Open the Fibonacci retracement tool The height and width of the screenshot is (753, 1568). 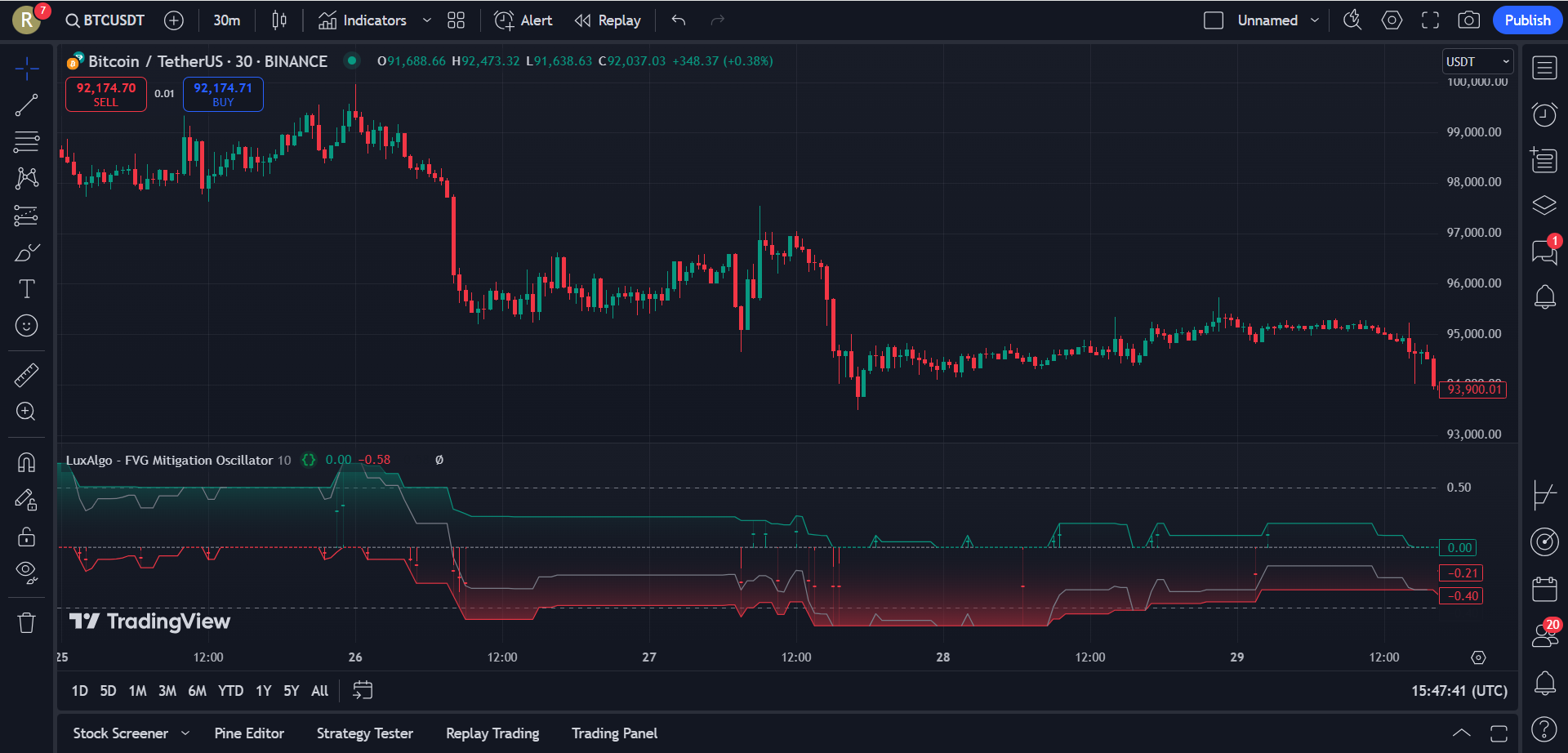26,142
